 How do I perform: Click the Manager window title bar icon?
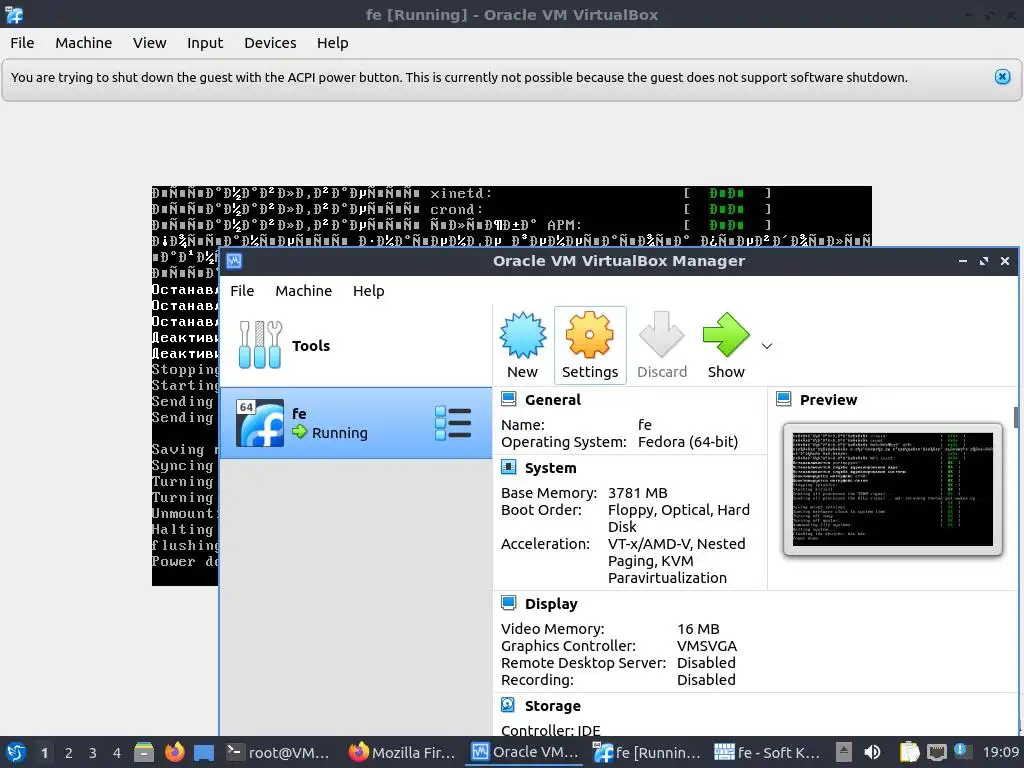click(234, 261)
